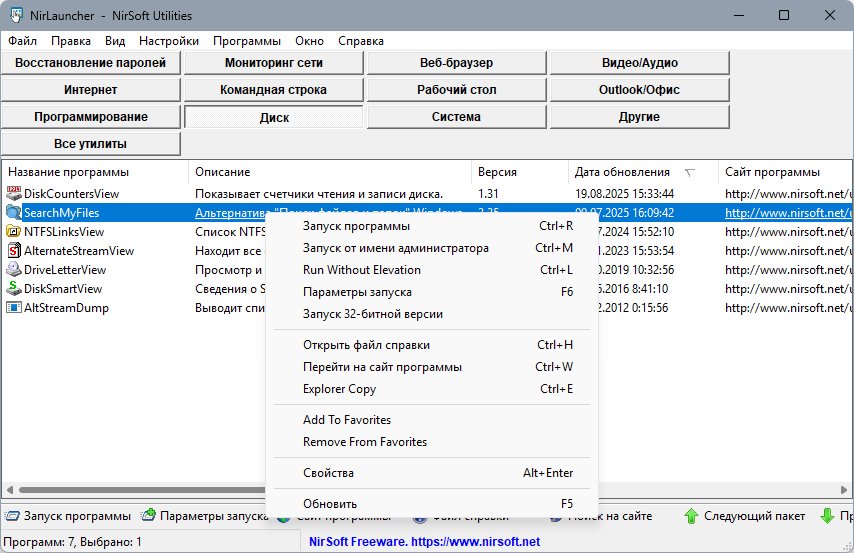Image resolution: width=854 pixels, height=553 pixels.
Task: Sort list by Название программы column
Action: (x=68, y=172)
